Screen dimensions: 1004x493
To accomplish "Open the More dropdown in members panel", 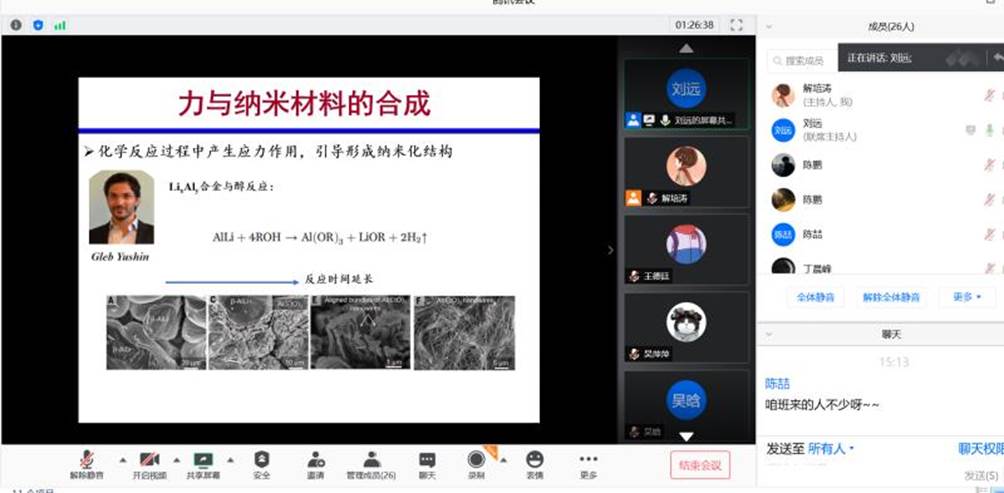I will pyautogui.click(x=966, y=297).
